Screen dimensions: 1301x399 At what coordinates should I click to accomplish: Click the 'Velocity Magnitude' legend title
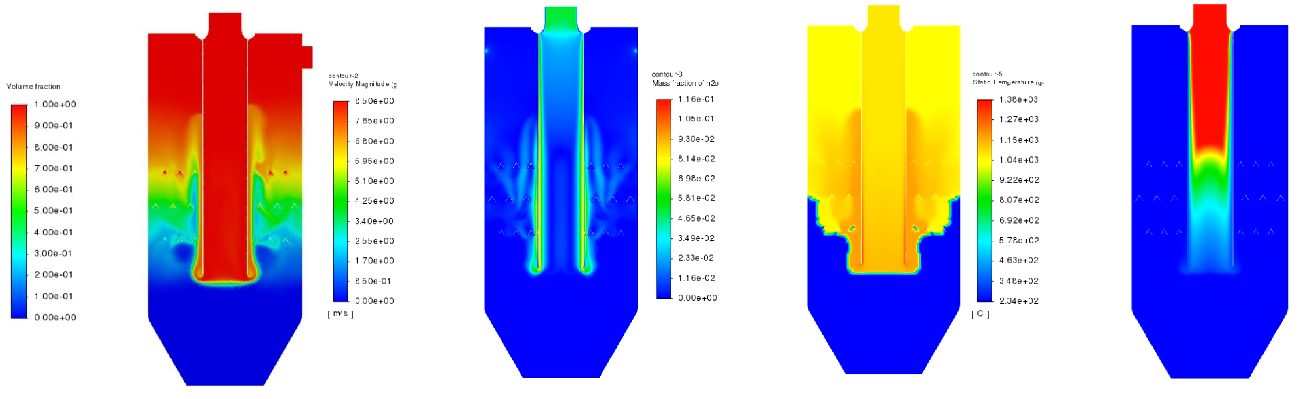point(362,84)
